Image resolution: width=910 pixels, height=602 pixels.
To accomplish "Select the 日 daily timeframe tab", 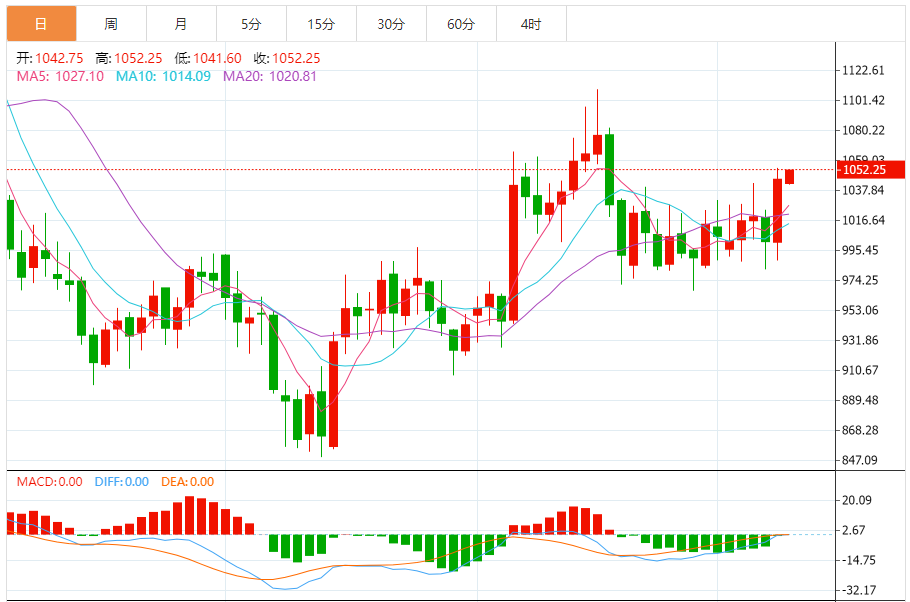I will coord(41,24).
